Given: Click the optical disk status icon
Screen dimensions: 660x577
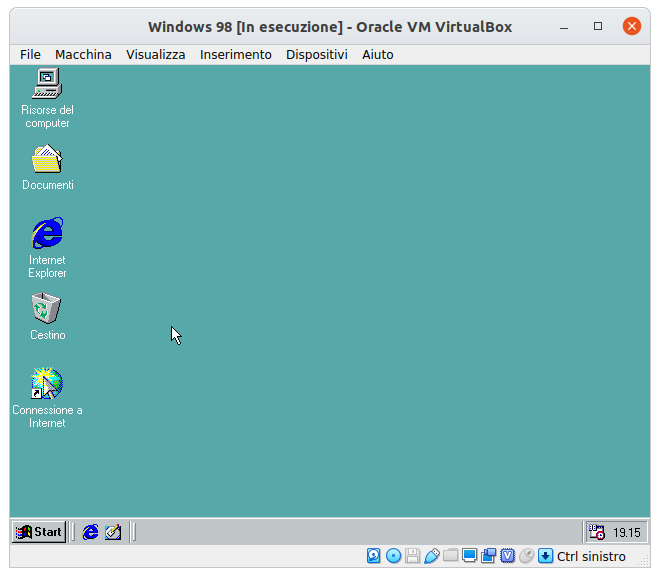Looking at the screenshot, I should [x=393, y=556].
